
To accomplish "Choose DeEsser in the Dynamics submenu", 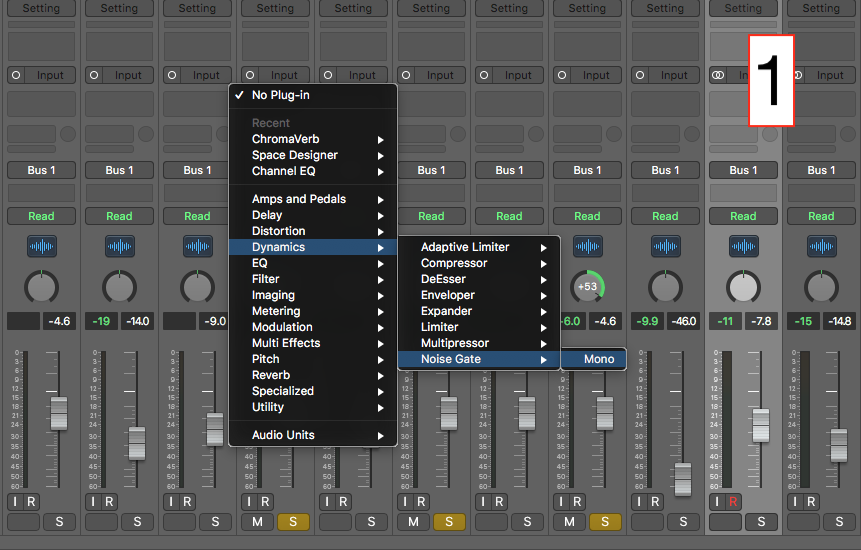I will pyautogui.click(x=479, y=279).
